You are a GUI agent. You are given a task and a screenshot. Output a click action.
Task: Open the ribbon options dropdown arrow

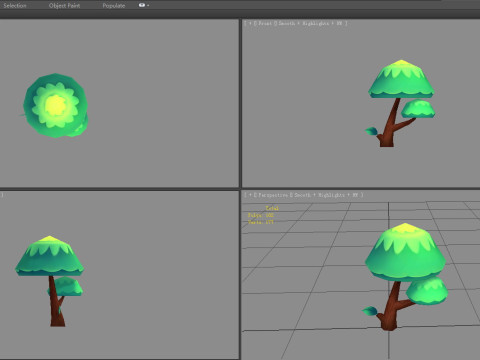[148, 5]
